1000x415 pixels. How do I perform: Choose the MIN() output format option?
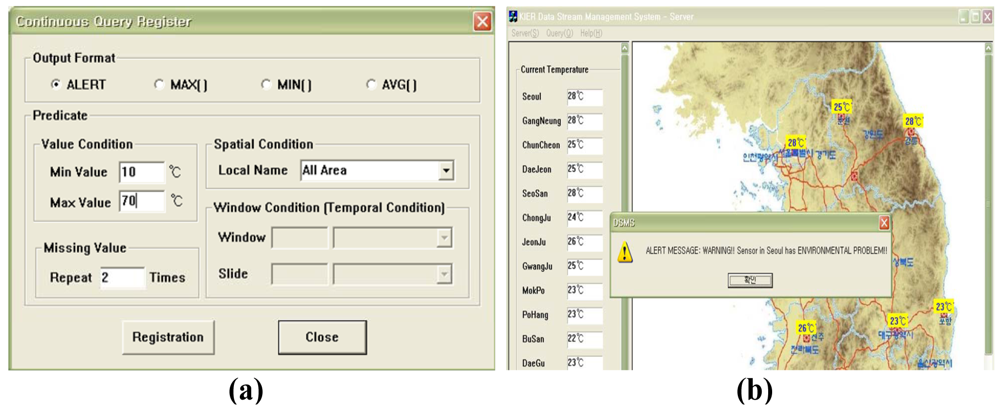(x=266, y=85)
